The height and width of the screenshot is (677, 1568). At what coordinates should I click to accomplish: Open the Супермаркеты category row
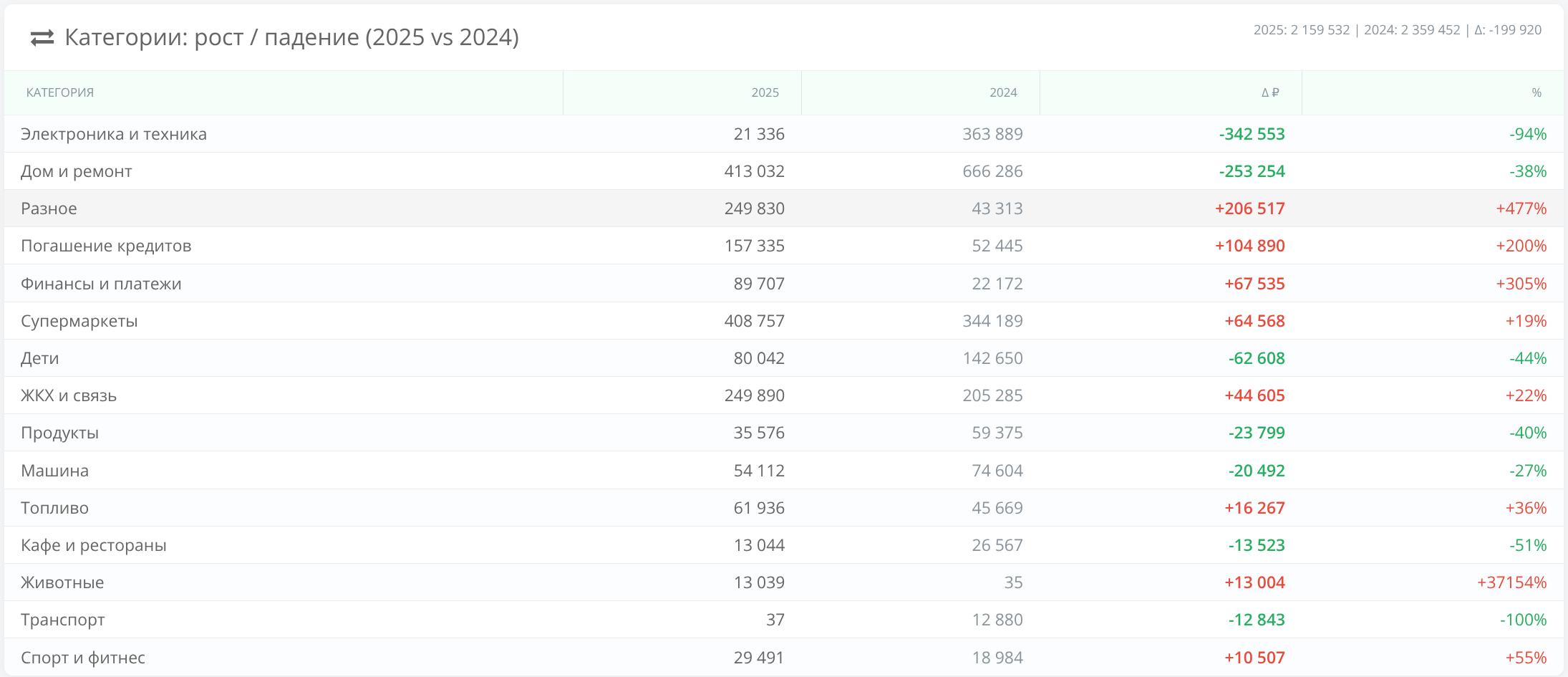(79, 321)
